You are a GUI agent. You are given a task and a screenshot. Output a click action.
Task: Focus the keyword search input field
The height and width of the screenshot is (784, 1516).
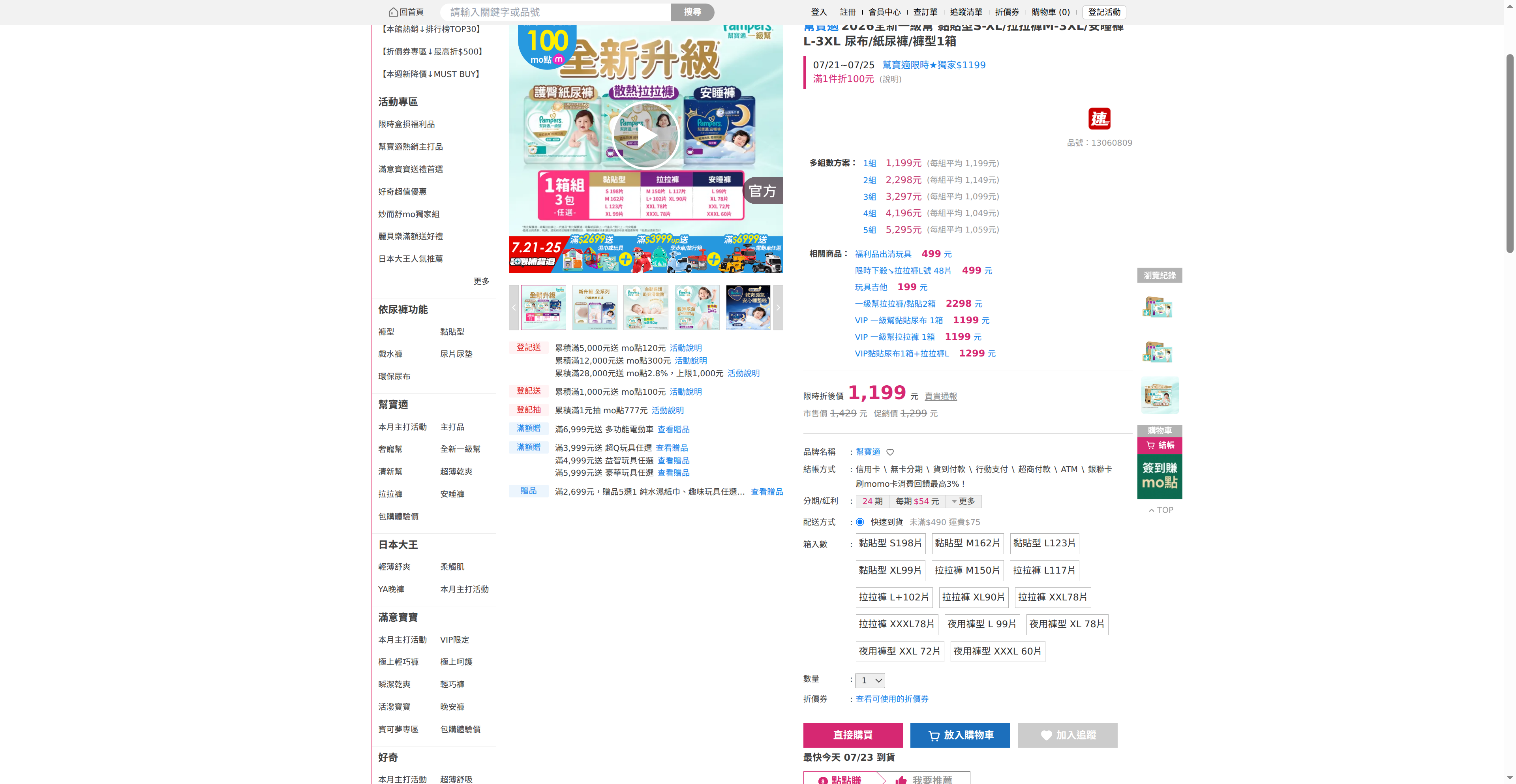[x=555, y=12]
